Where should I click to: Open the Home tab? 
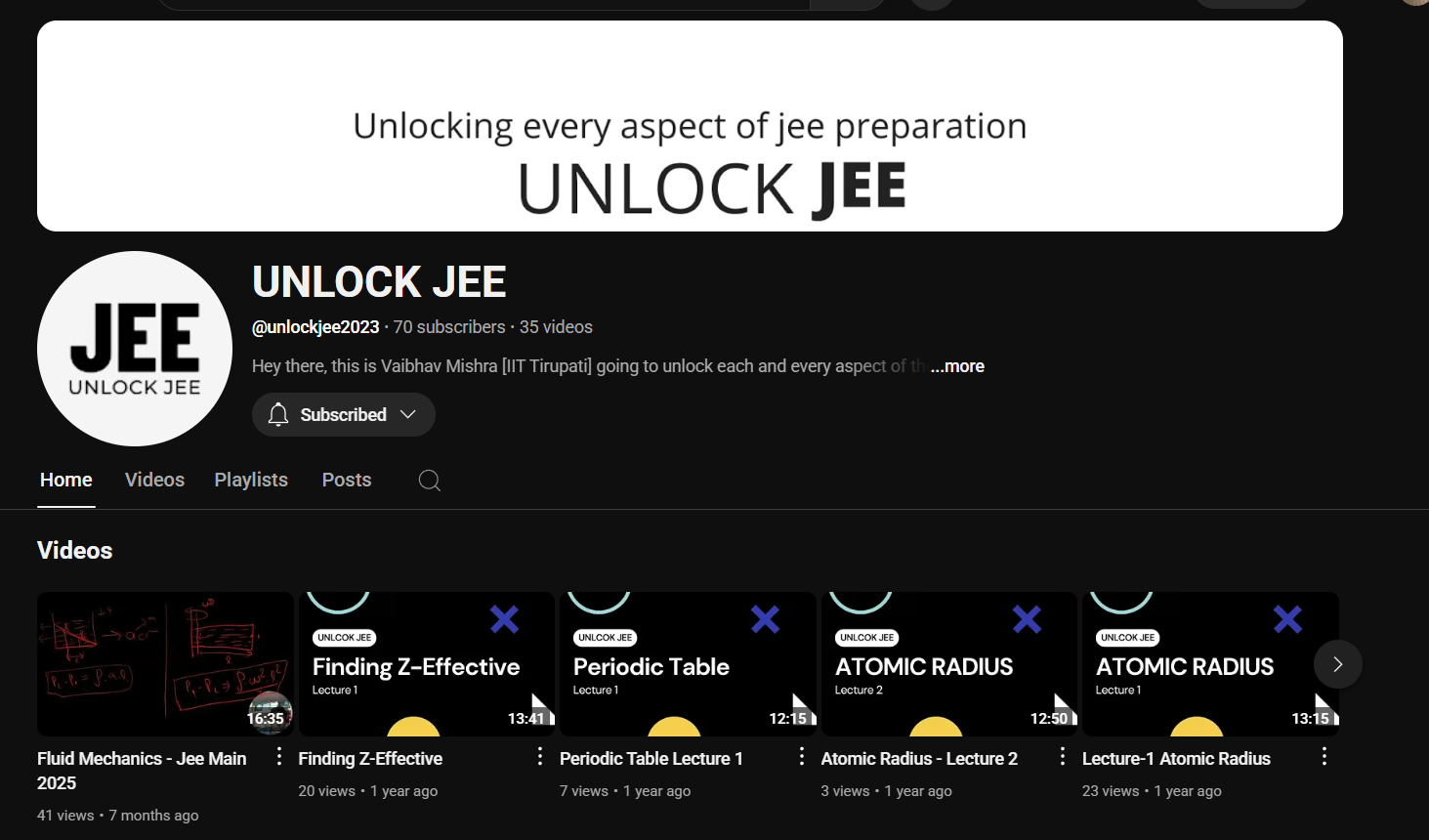coord(66,480)
